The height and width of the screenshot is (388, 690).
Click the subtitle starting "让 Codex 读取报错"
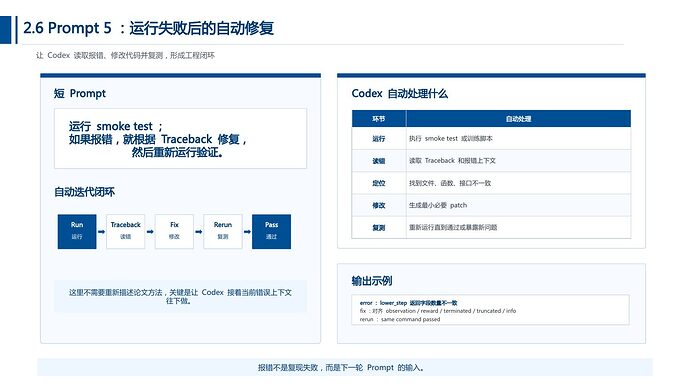pos(125,55)
